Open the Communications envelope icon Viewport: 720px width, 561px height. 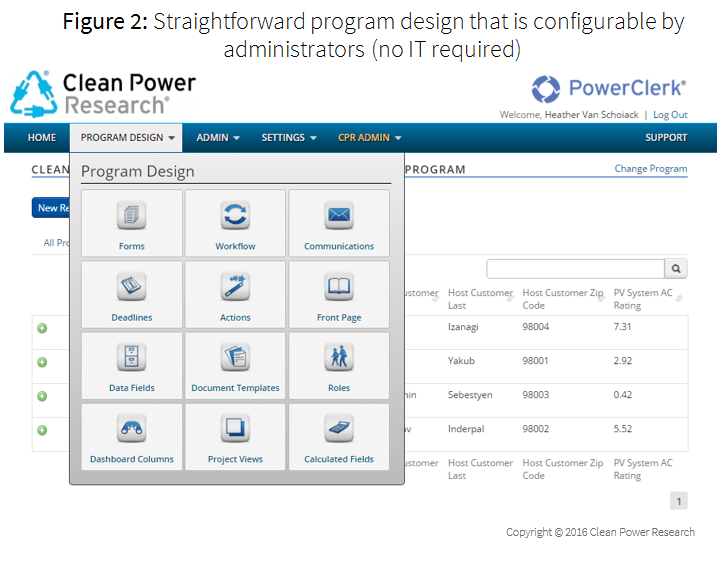coord(339,215)
